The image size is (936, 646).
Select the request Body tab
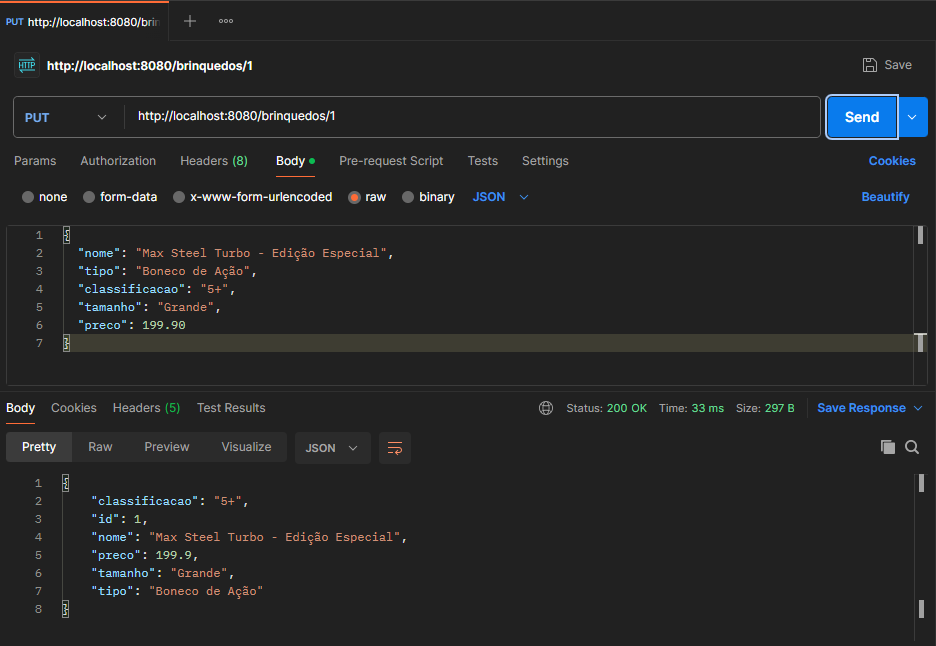295,161
